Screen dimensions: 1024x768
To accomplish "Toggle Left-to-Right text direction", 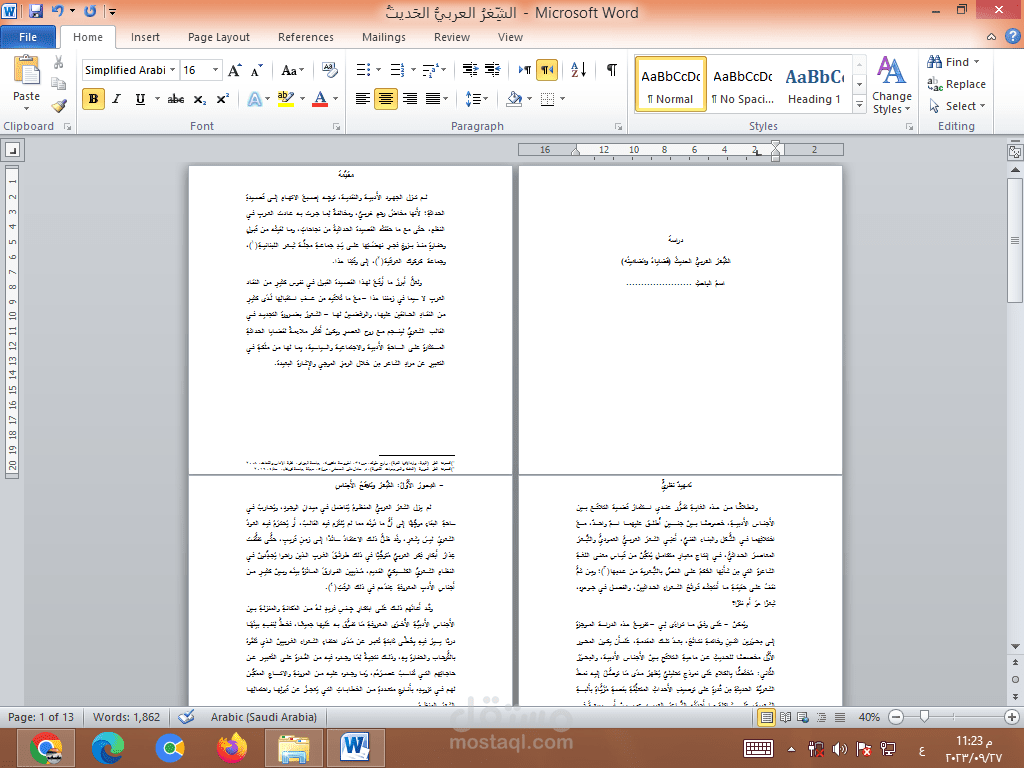I will point(524,69).
